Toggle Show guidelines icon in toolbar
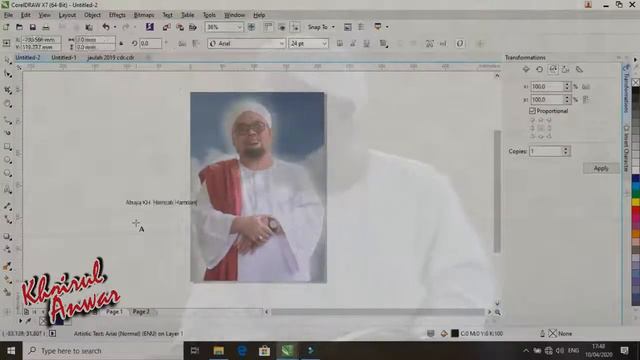The image size is (640, 360). [295, 27]
